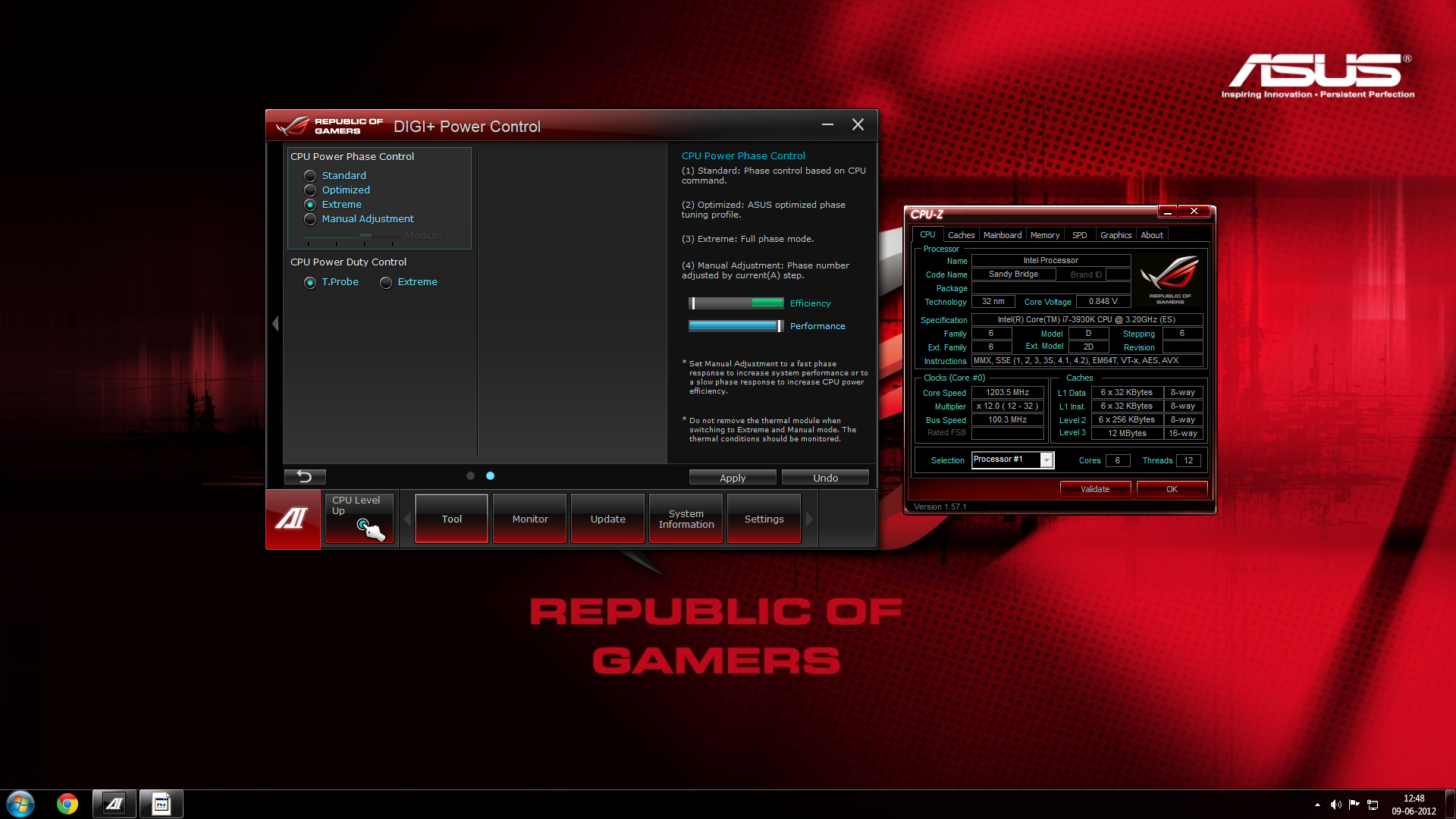Open CPU Level Up feature
The width and height of the screenshot is (1456, 819).
(x=359, y=519)
